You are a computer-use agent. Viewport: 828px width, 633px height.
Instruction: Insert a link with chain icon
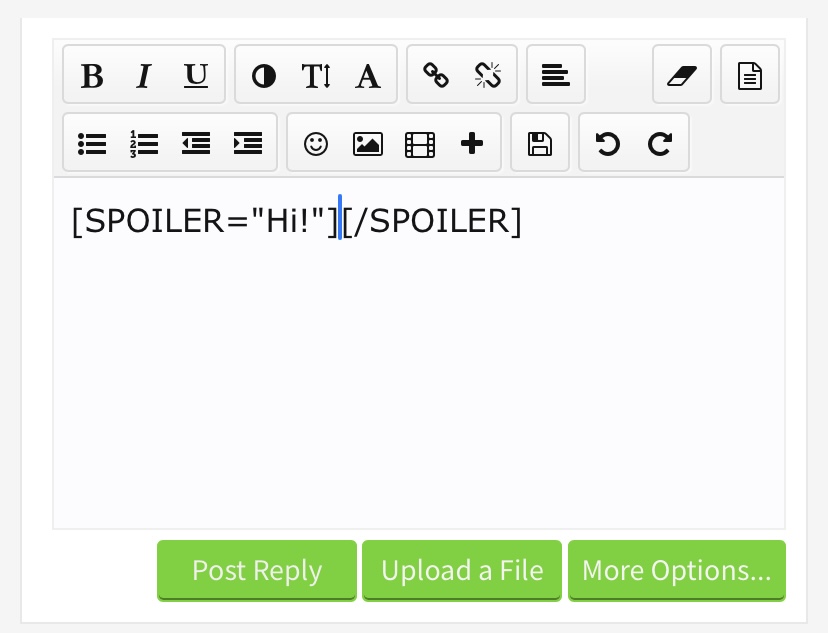click(436, 75)
